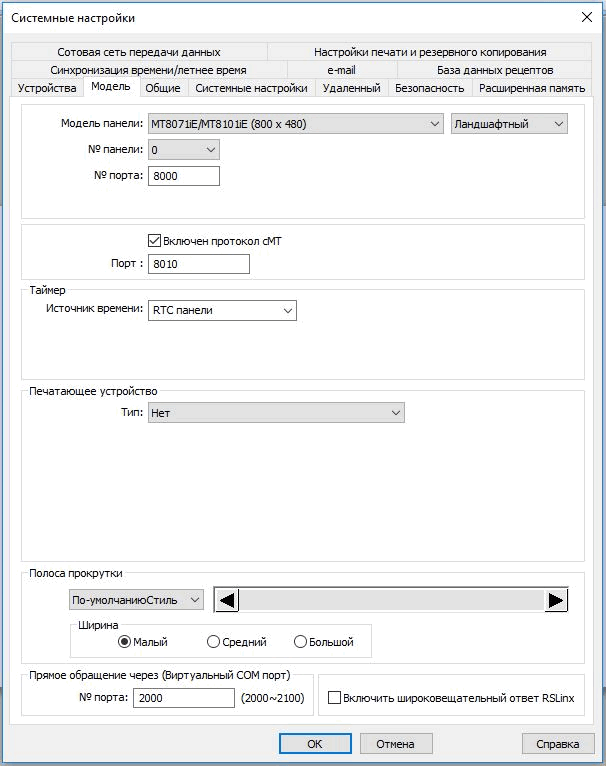Image resolution: width=606 pixels, height=766 pixels.
Task: Confirm with the OK button
Action: click(315, 744)
